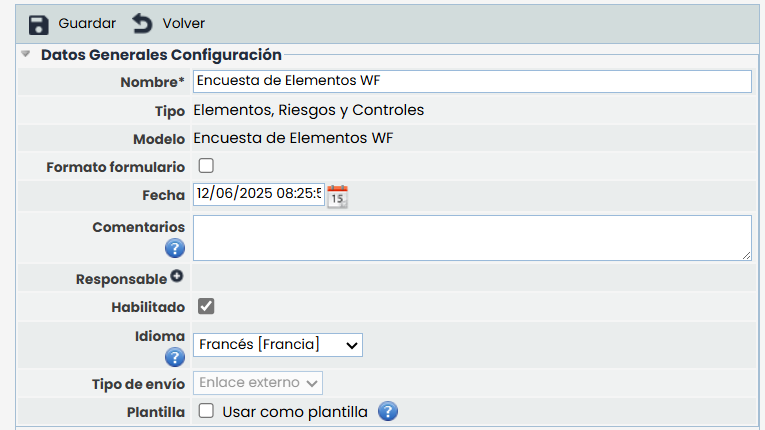This screenshot has width=765, height=430.
Task: Collapse the Datos Generales Configuración section
Action: (x=26, y=55)
